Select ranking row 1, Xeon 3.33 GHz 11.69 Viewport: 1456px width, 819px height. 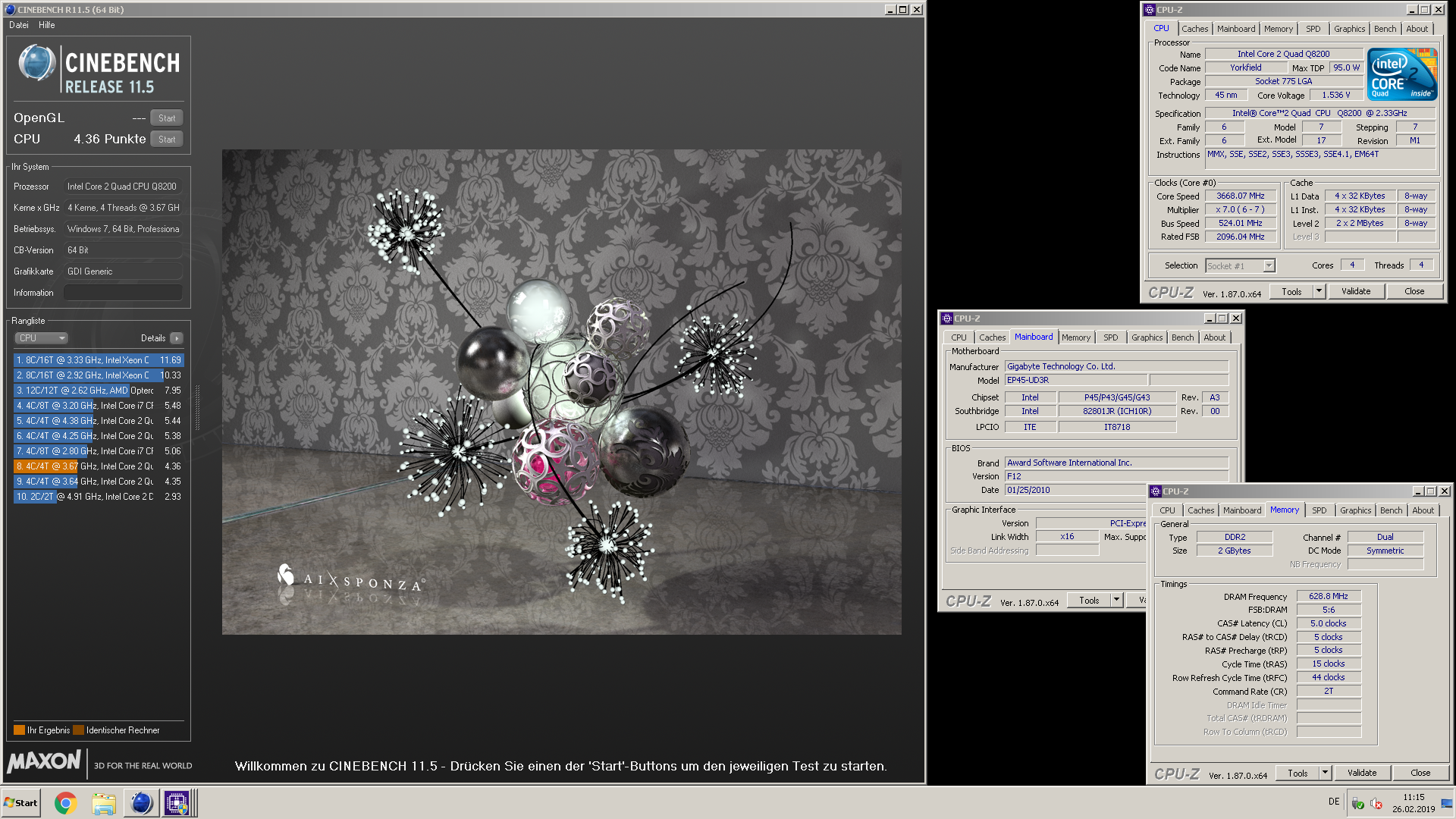click(99, 360)
